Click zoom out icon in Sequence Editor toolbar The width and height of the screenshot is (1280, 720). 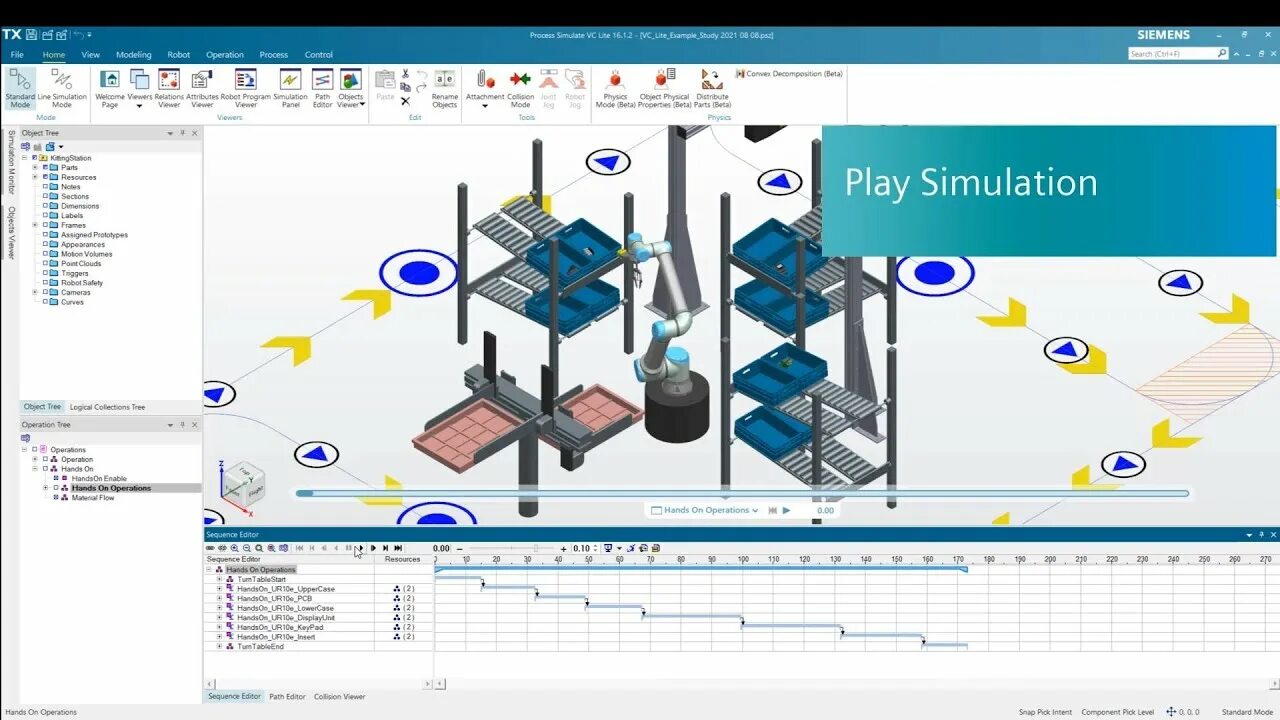pyautogui.click(x=246, y=548)
